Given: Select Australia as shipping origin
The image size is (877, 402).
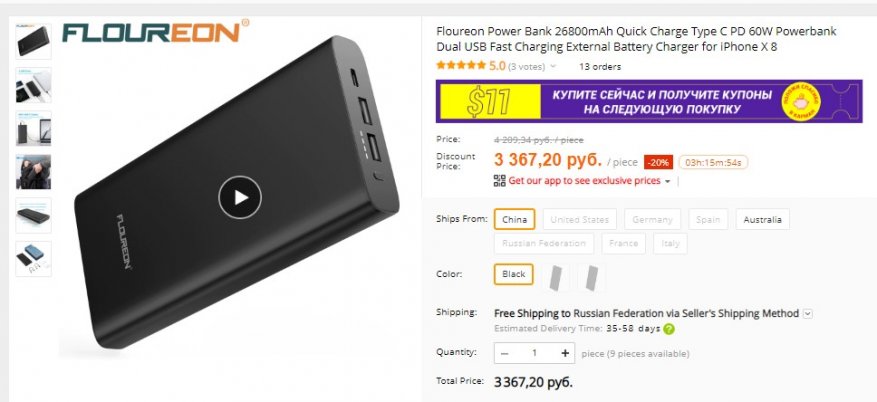Looking at the screenshot, I should pos(762,220).
